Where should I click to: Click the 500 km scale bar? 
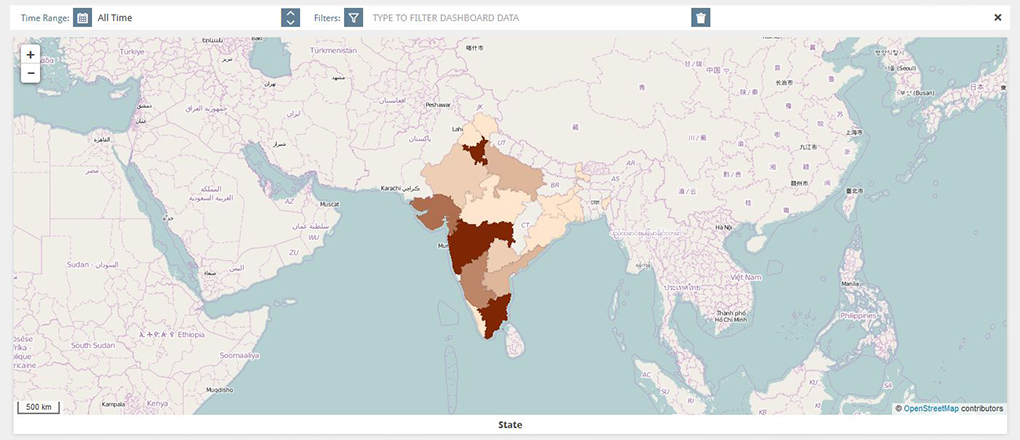point(40,406)
